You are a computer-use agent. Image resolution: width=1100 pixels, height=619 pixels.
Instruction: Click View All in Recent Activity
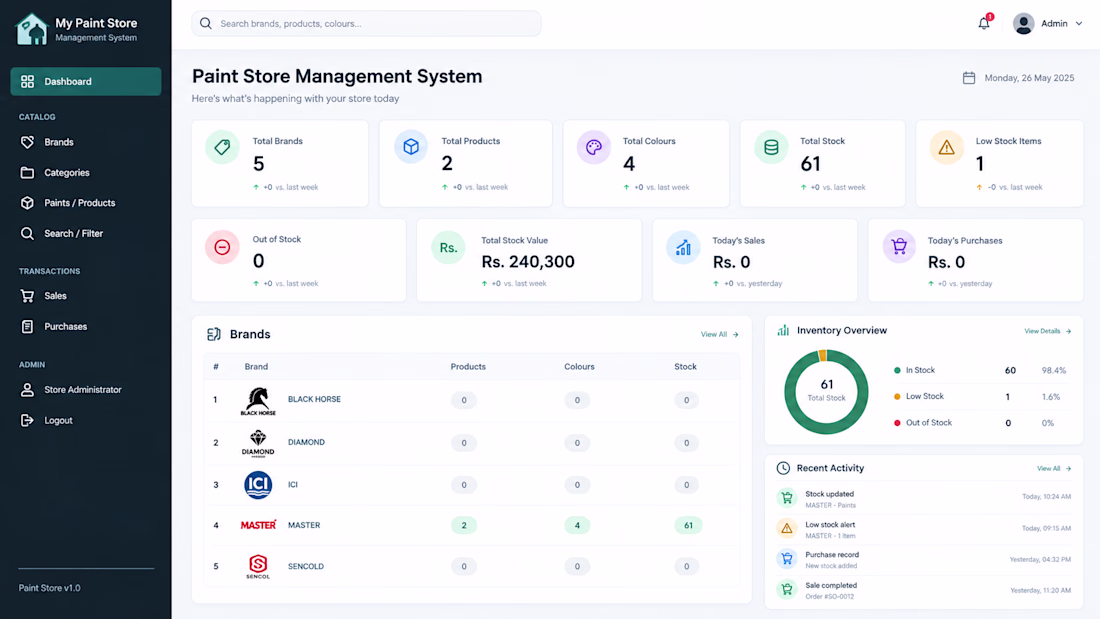[x=1054, y=469]
